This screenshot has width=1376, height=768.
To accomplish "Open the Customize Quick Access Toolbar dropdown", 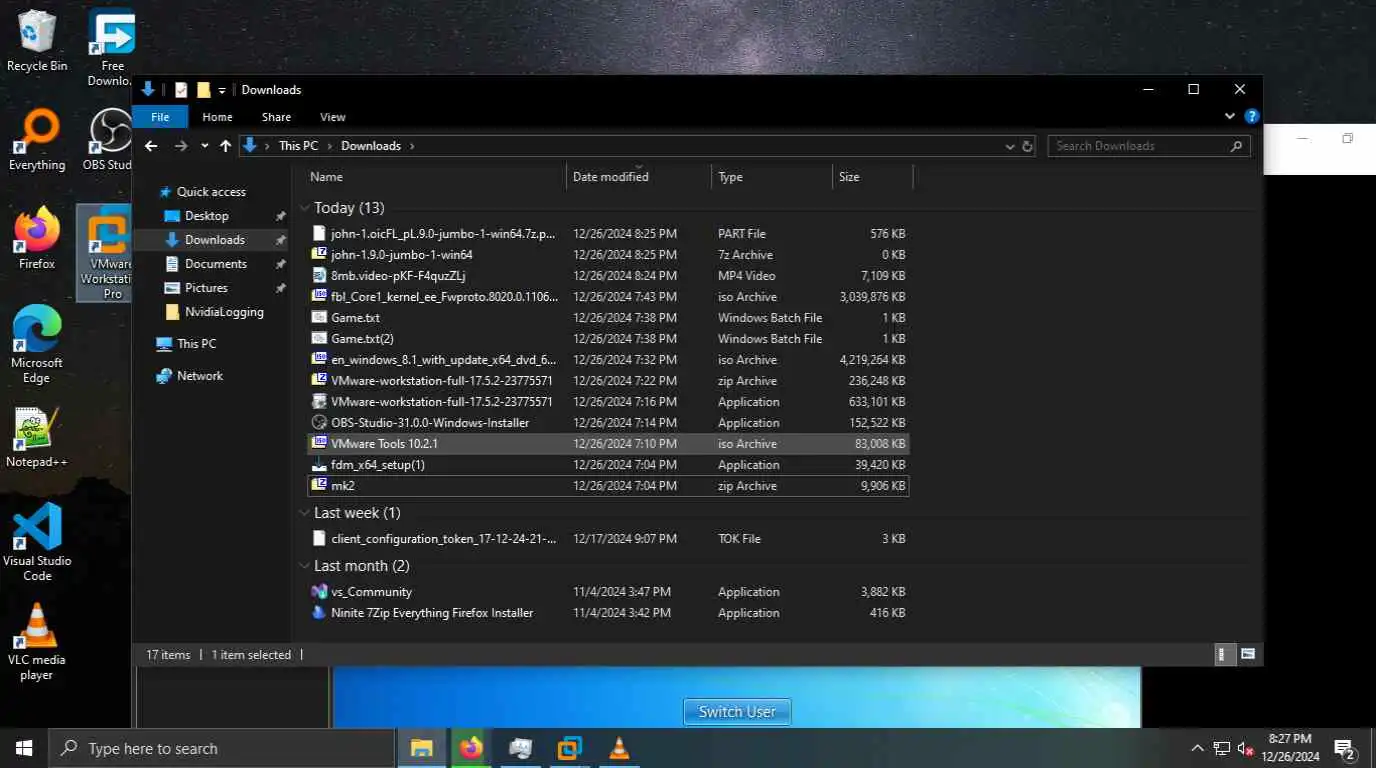I will [222, 90].
